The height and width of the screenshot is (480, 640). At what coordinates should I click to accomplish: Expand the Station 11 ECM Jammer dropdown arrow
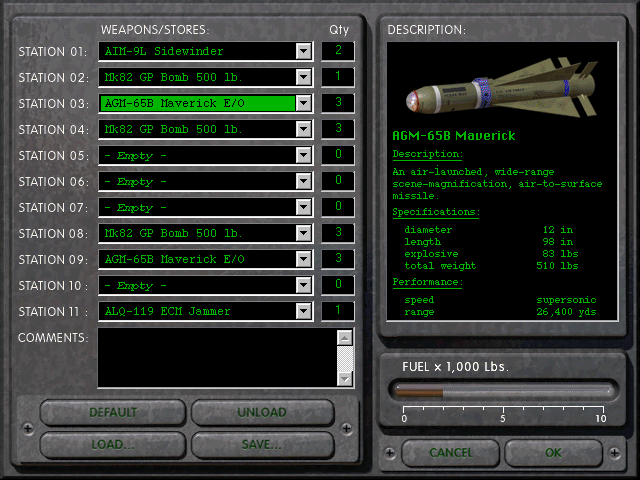[x=304, y=311]
